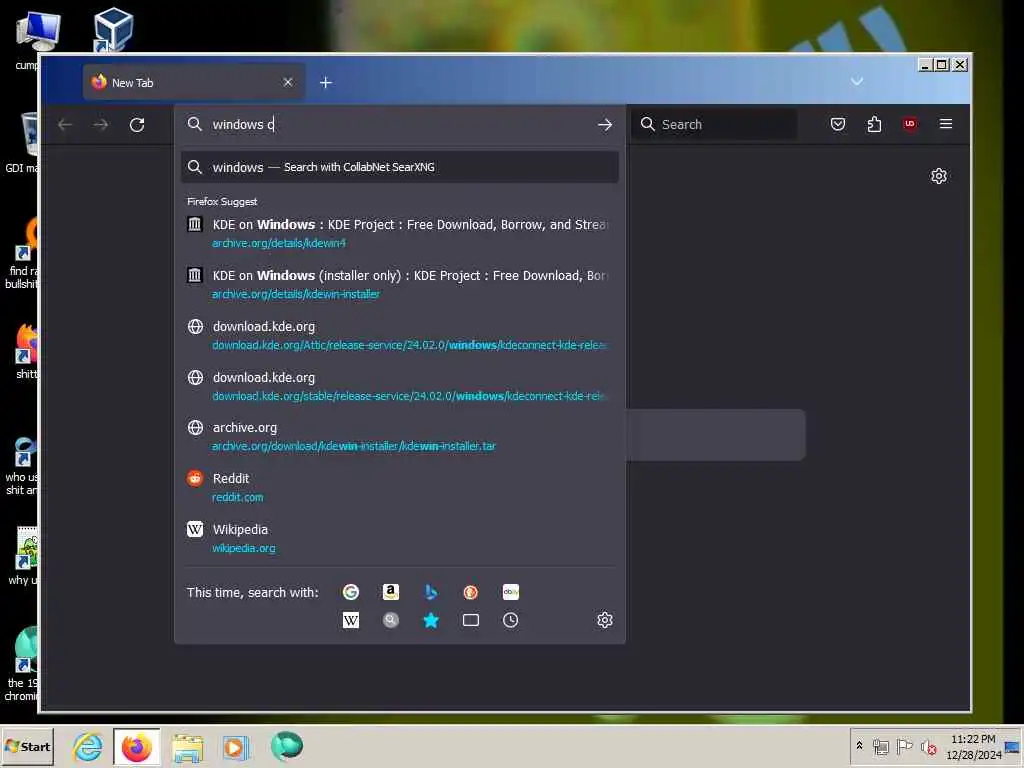Search open tabs using the tab icon

pos(470,620)
